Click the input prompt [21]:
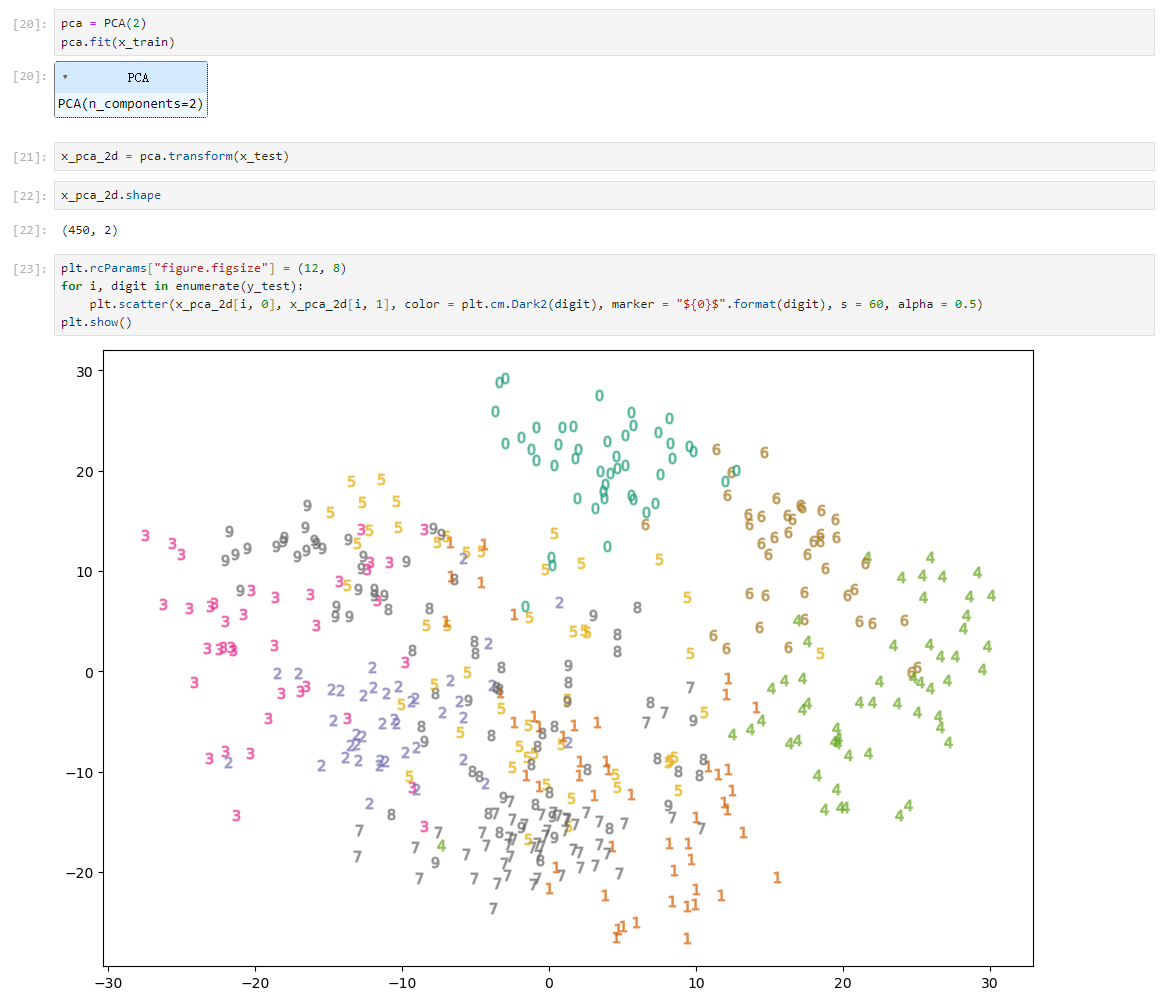Image resolution: width=1163 pixels, height=1000 pixels. [30, 157]
